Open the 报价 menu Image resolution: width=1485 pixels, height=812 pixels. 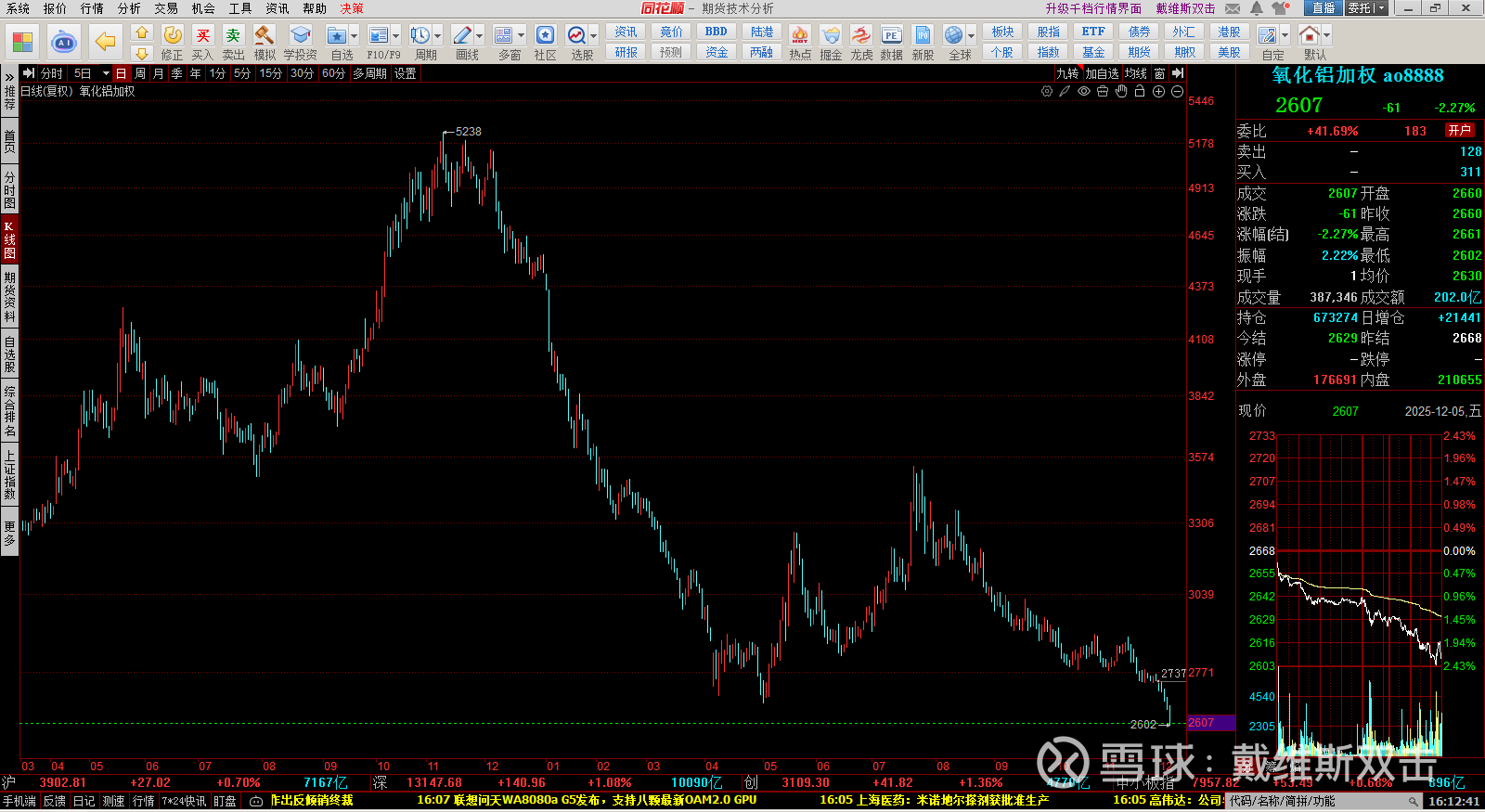55,8
